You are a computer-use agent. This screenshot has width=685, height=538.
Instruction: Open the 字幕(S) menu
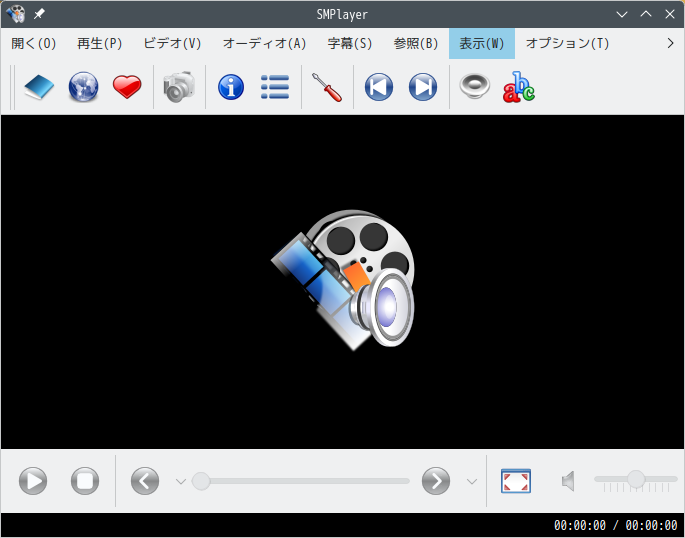[350, 43]
